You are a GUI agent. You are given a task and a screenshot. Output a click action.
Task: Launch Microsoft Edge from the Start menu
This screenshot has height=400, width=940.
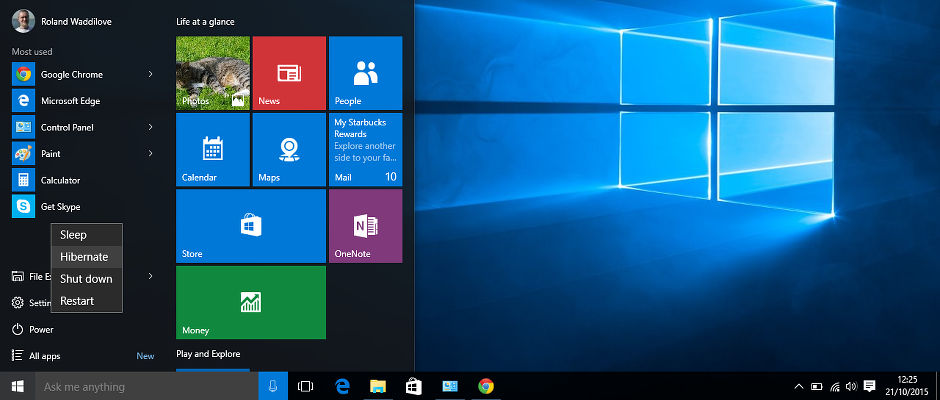(x=70, y=101)
